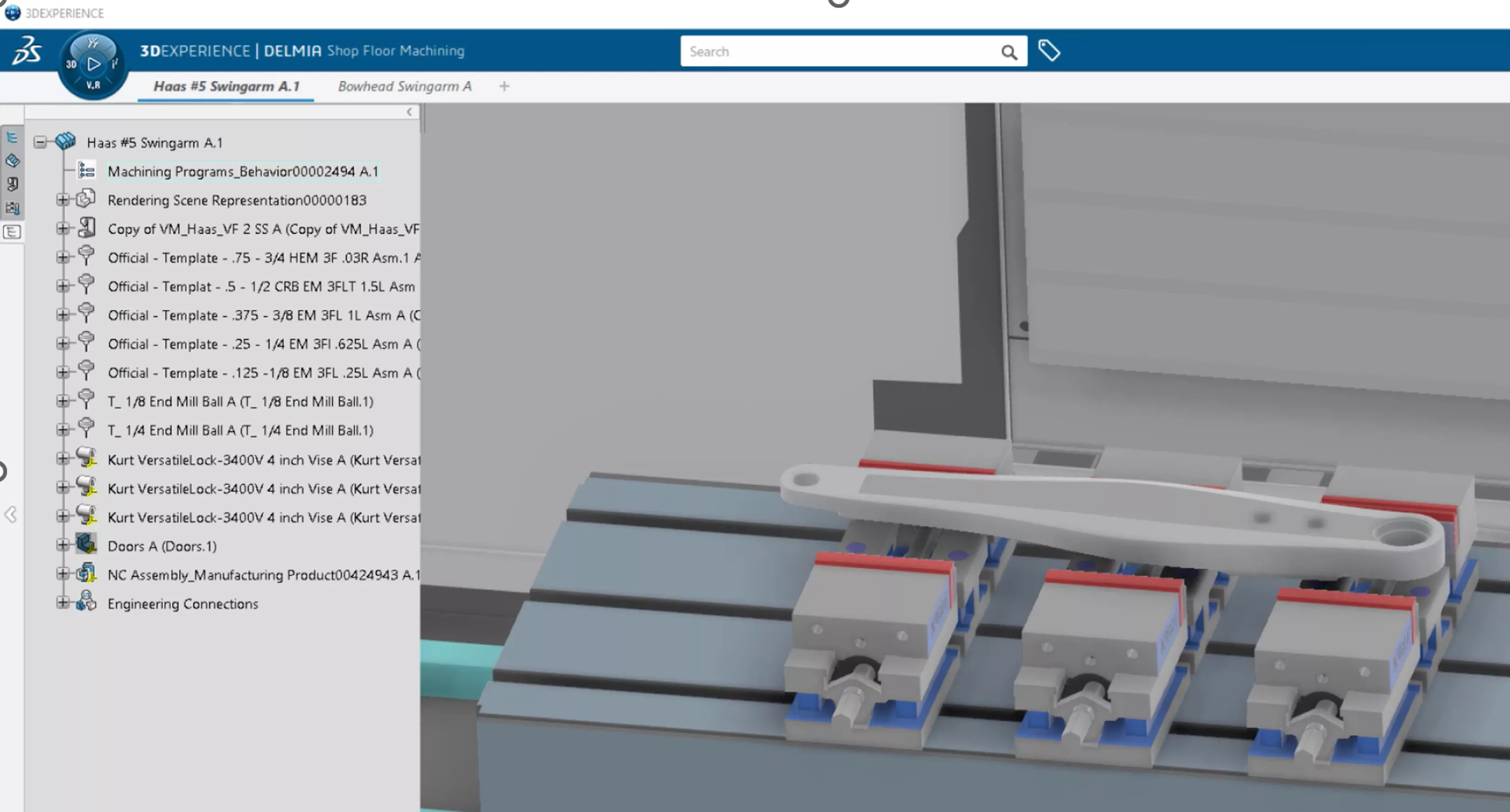Click the 3DEXPERIENCE title bar app icon
Image resolution: width=1510 pixels, height=812 pixels.
(12, 12)
